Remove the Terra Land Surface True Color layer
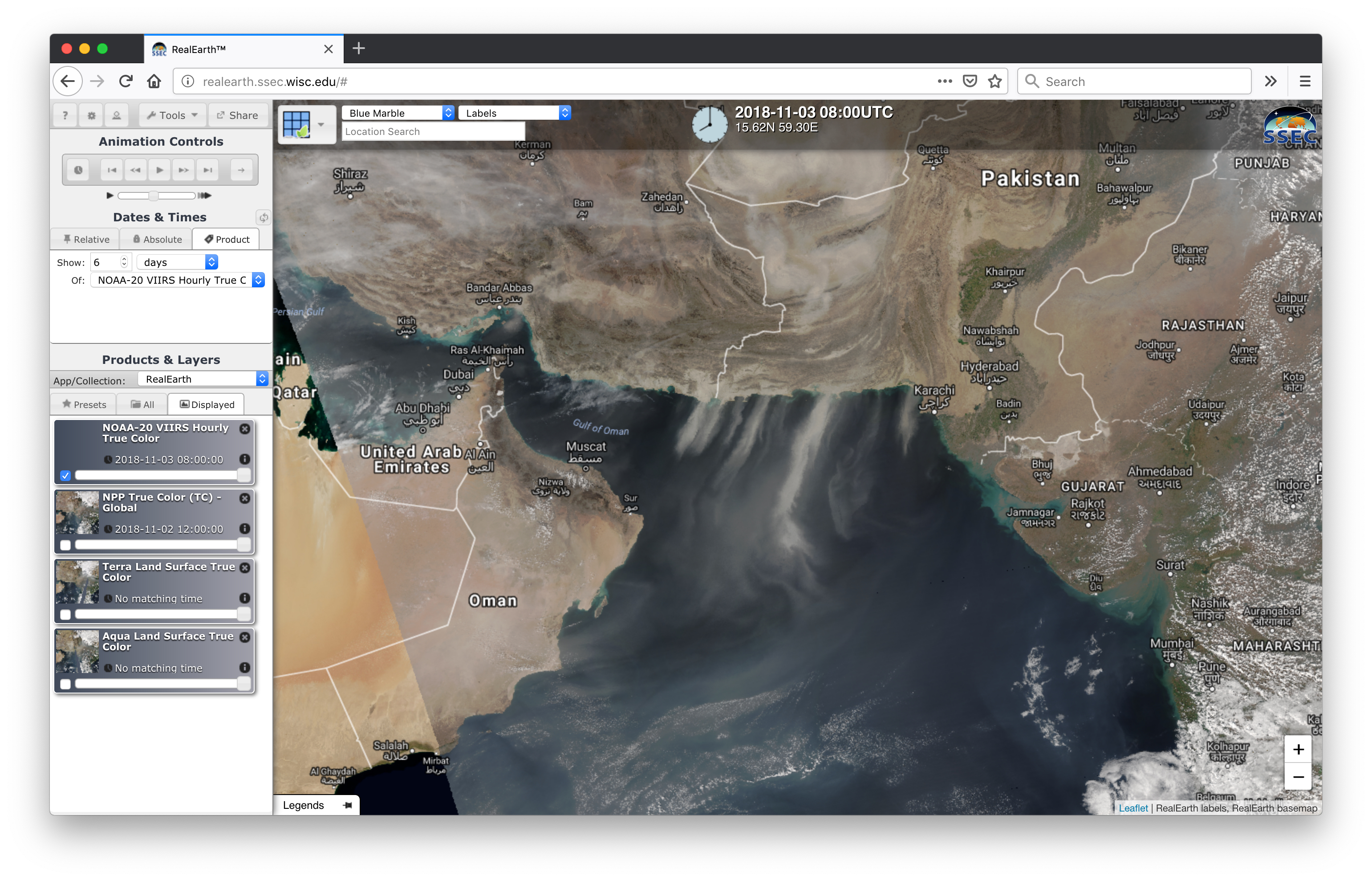The height and width of the screenshot is (881, 1372). click(245, 567)
